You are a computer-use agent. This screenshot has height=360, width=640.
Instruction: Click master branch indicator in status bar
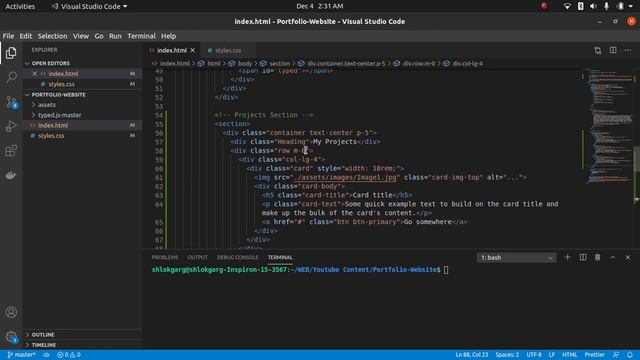21,355
